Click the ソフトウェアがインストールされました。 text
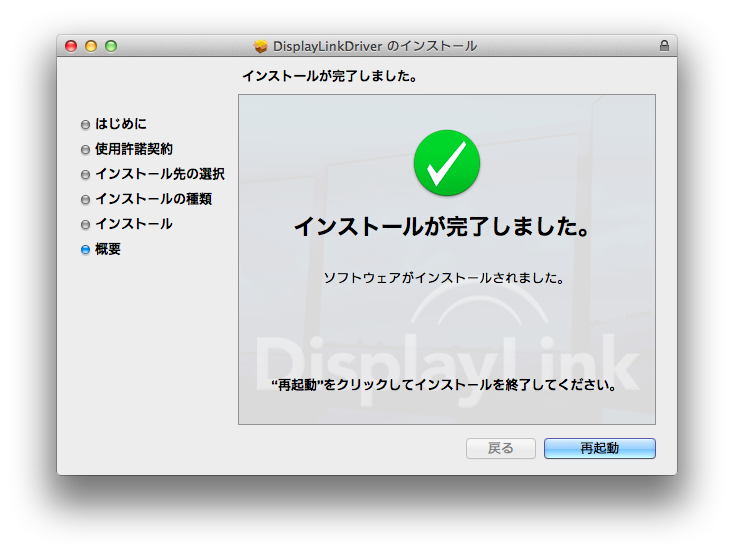This screenshot has width=734, height=554. [445, 278]
